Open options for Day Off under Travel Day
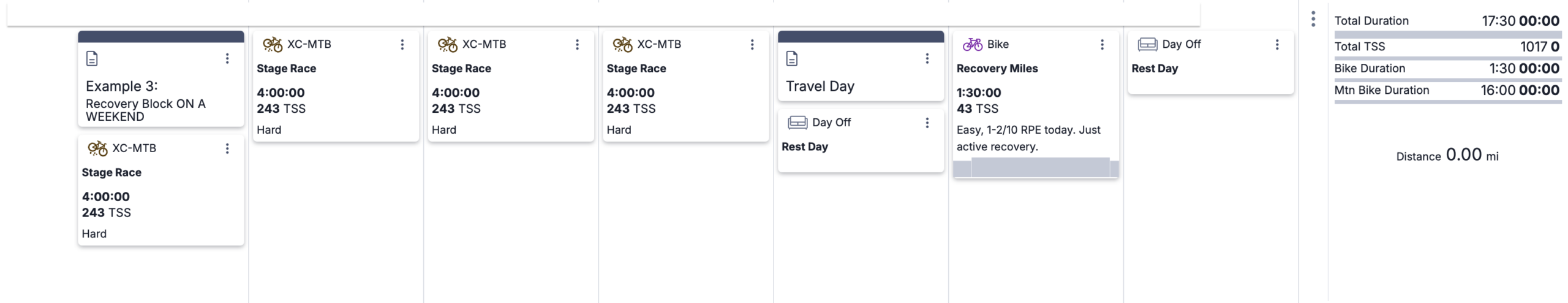1568x303 pixels. click(x=927, y=123)
